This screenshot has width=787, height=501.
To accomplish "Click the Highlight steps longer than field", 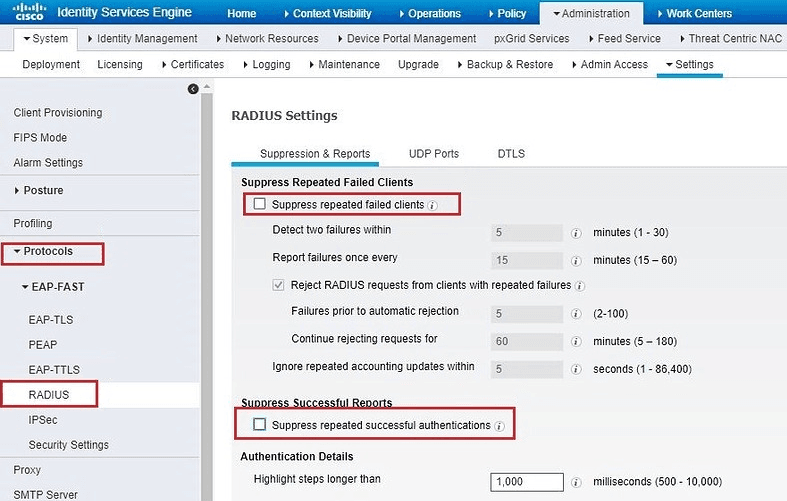I will pos(527,481).
